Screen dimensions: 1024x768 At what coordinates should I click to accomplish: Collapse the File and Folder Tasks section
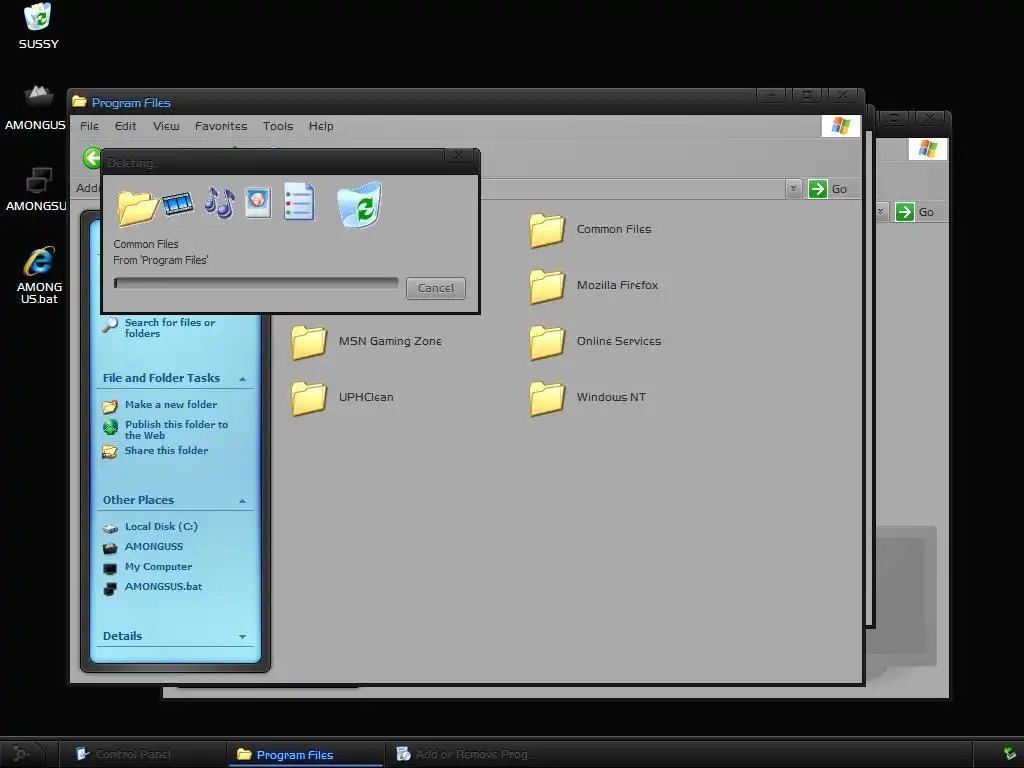pyautogui.click(x=242, y=379)
